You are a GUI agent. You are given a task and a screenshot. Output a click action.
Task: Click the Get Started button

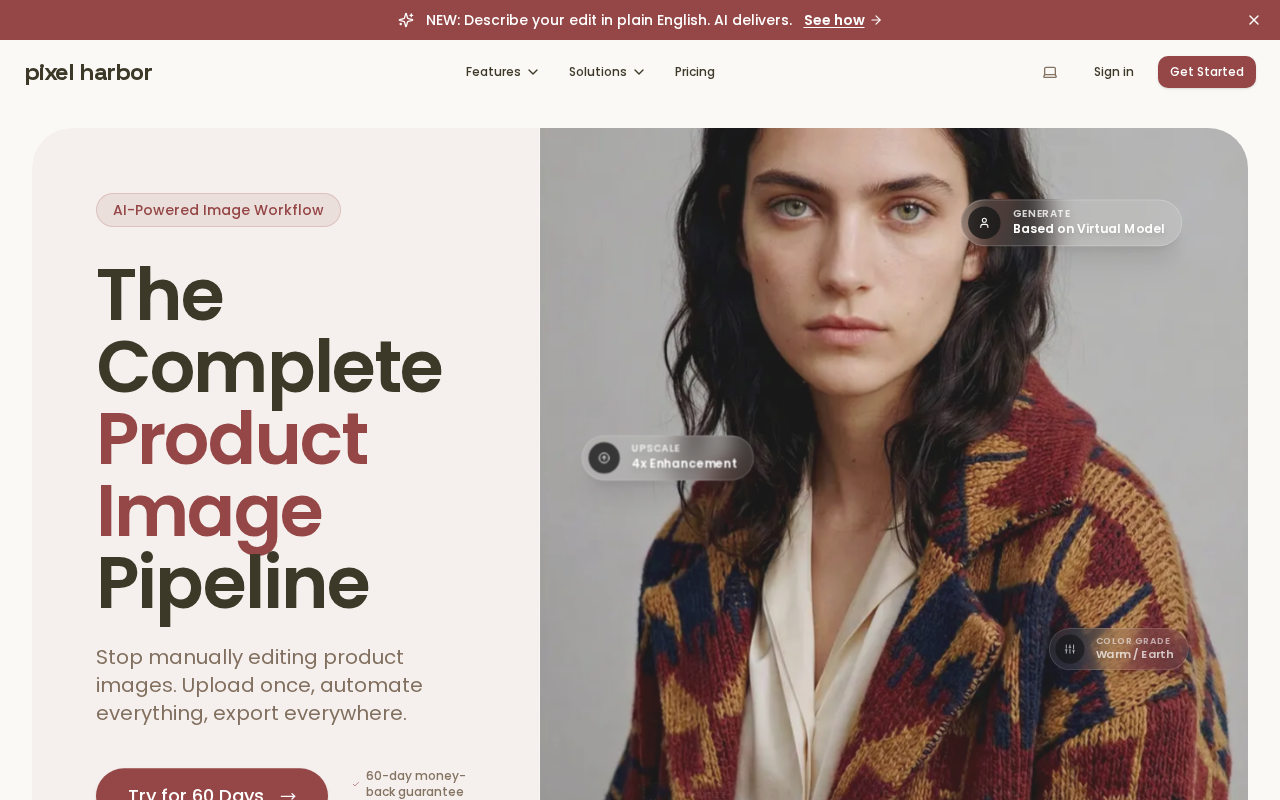click(1207, 72)
